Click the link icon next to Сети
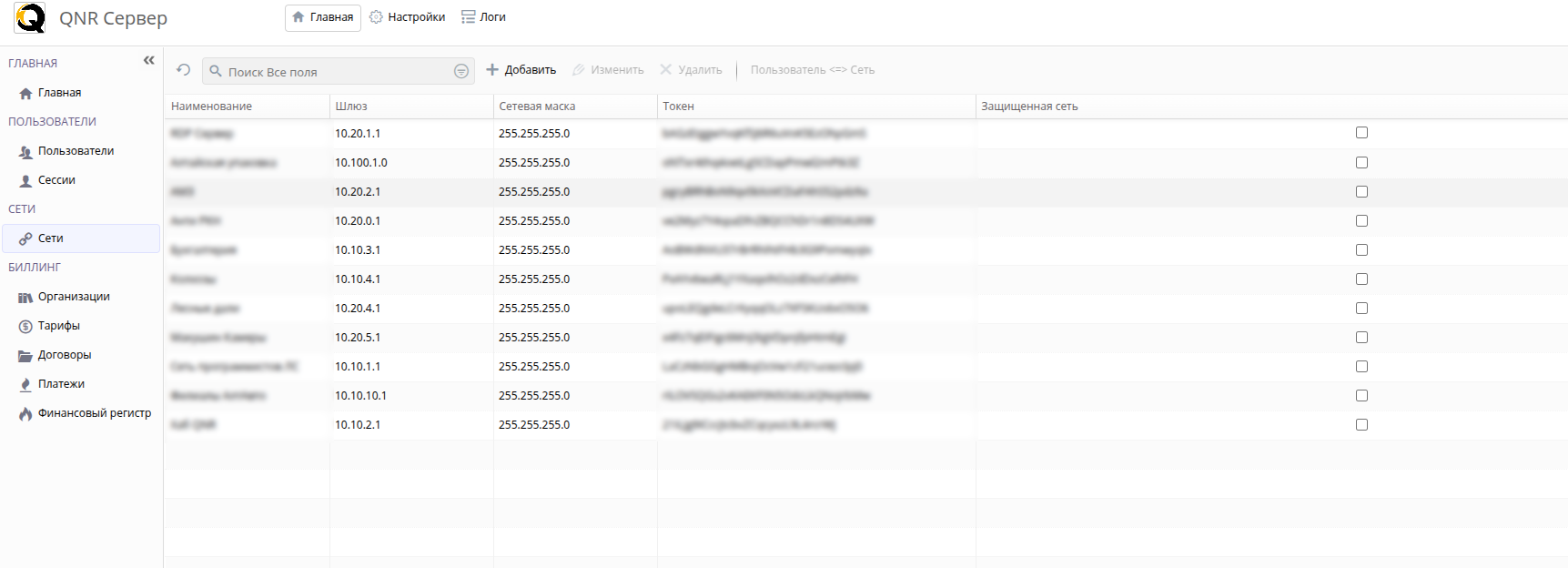Screen dimensions: 1568x568 point(25,238)
